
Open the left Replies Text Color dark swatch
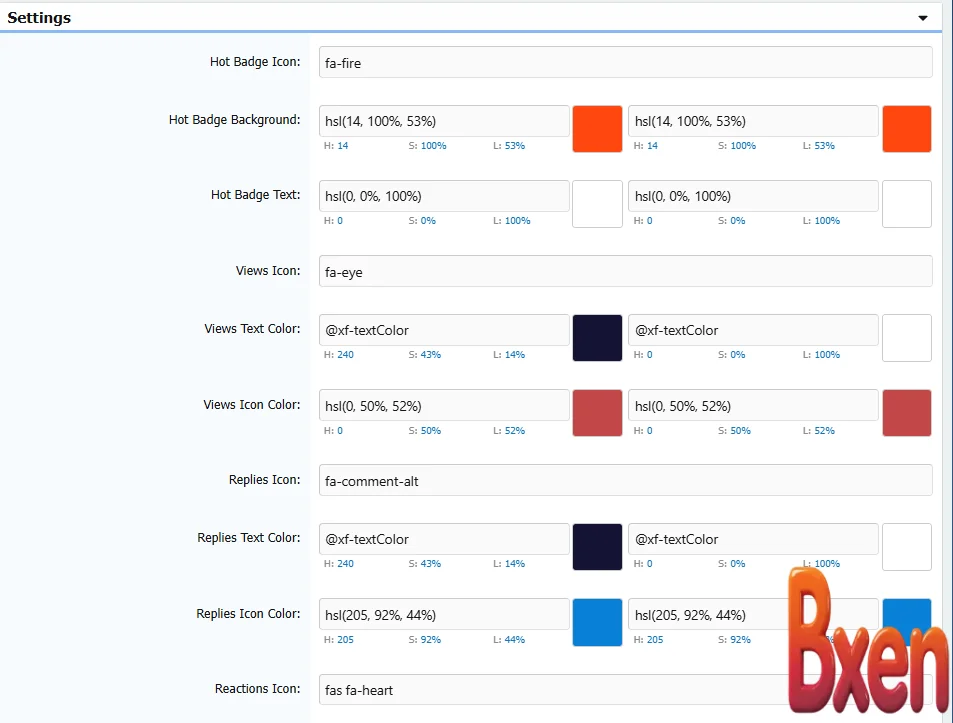coord(597,547)
